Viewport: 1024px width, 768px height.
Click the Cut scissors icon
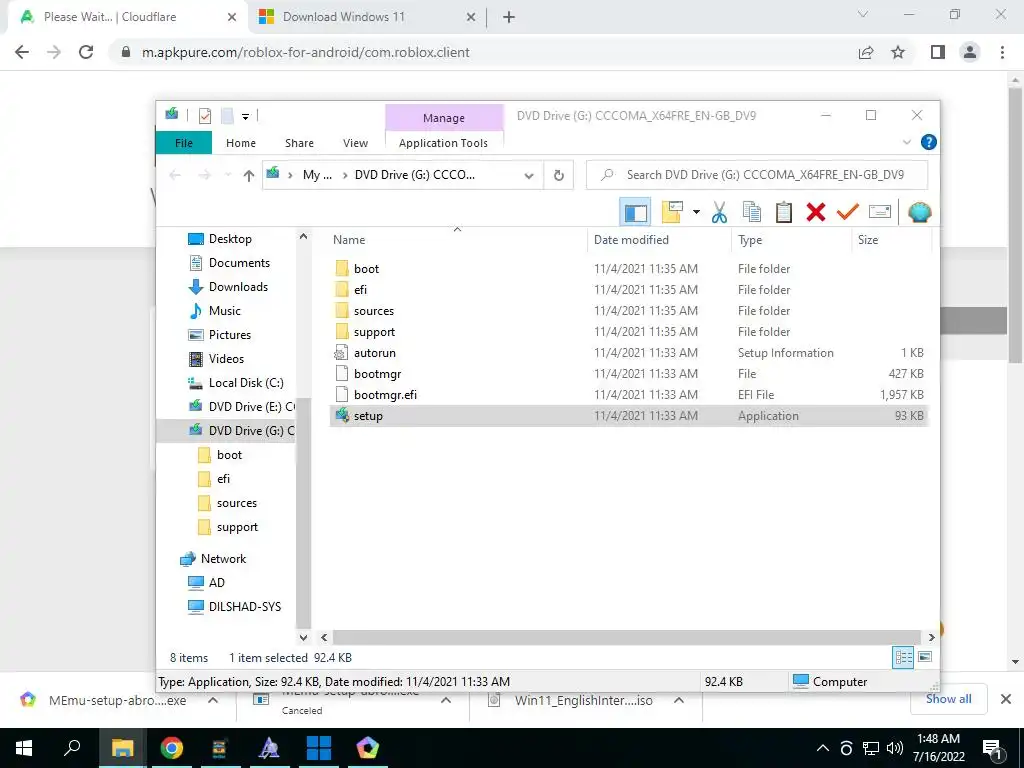point(719,212)
